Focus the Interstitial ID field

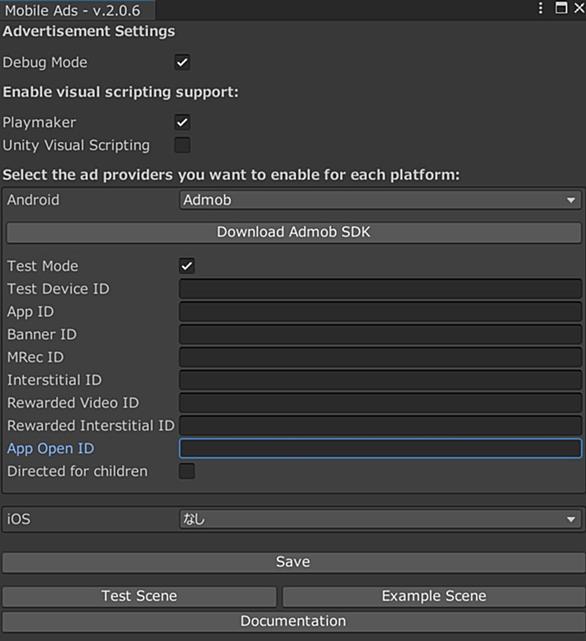coord(380,380)
